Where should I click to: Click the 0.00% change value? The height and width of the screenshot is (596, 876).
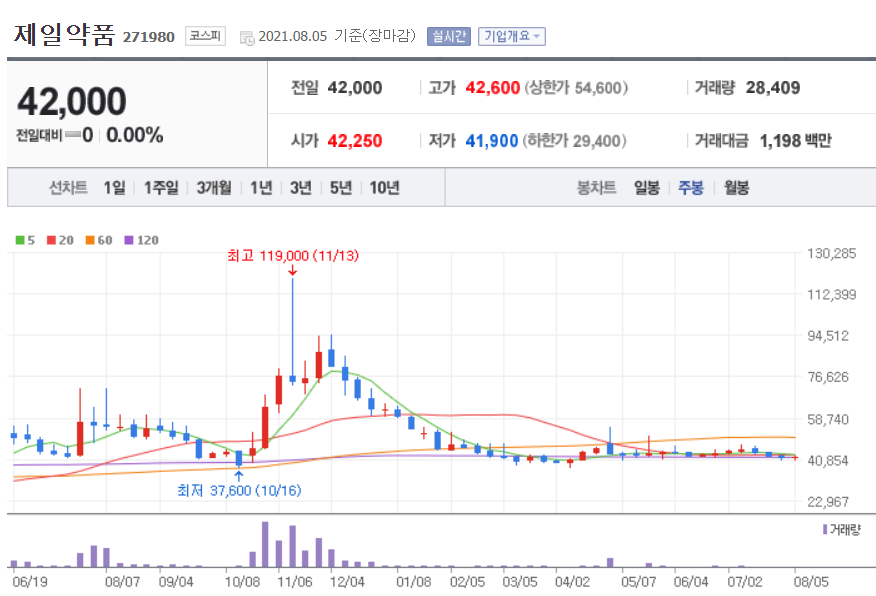(135, 135)
